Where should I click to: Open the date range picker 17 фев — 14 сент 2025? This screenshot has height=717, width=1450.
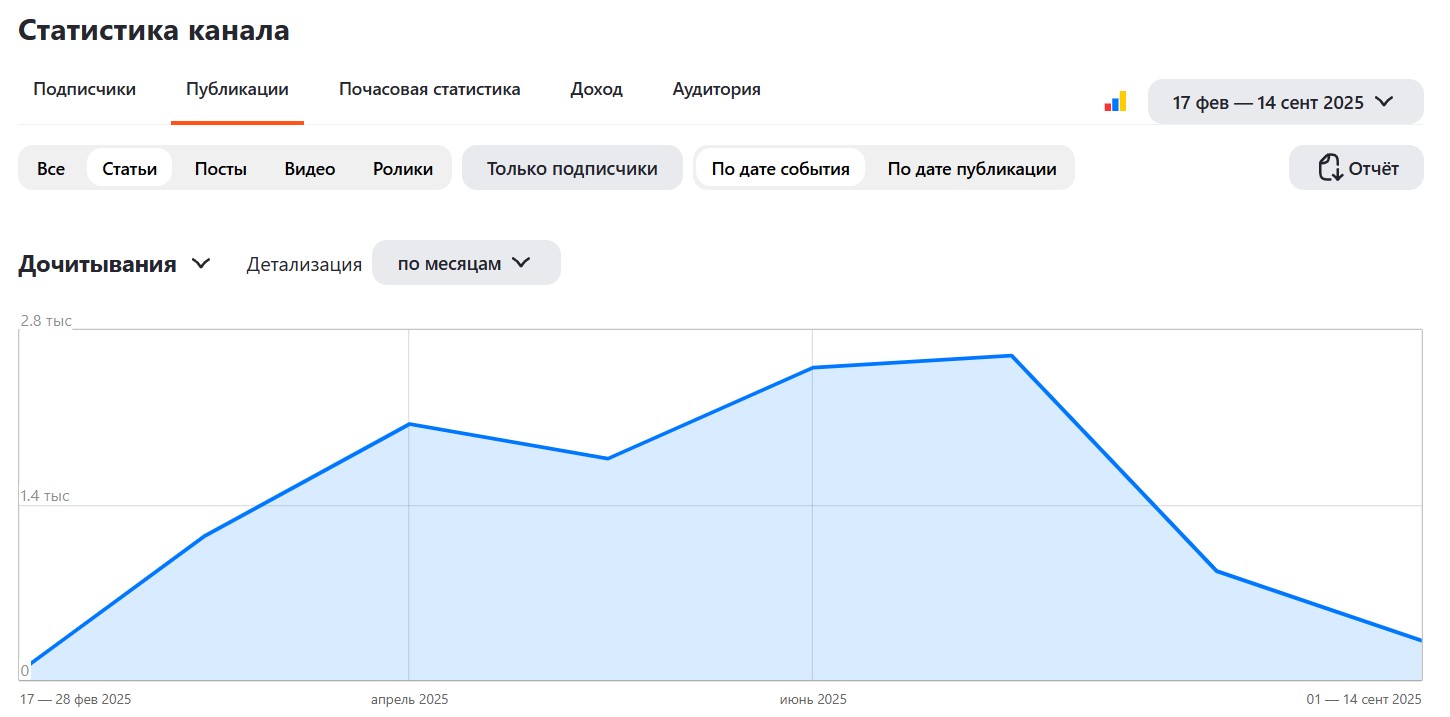click(x=1285, y=102)
